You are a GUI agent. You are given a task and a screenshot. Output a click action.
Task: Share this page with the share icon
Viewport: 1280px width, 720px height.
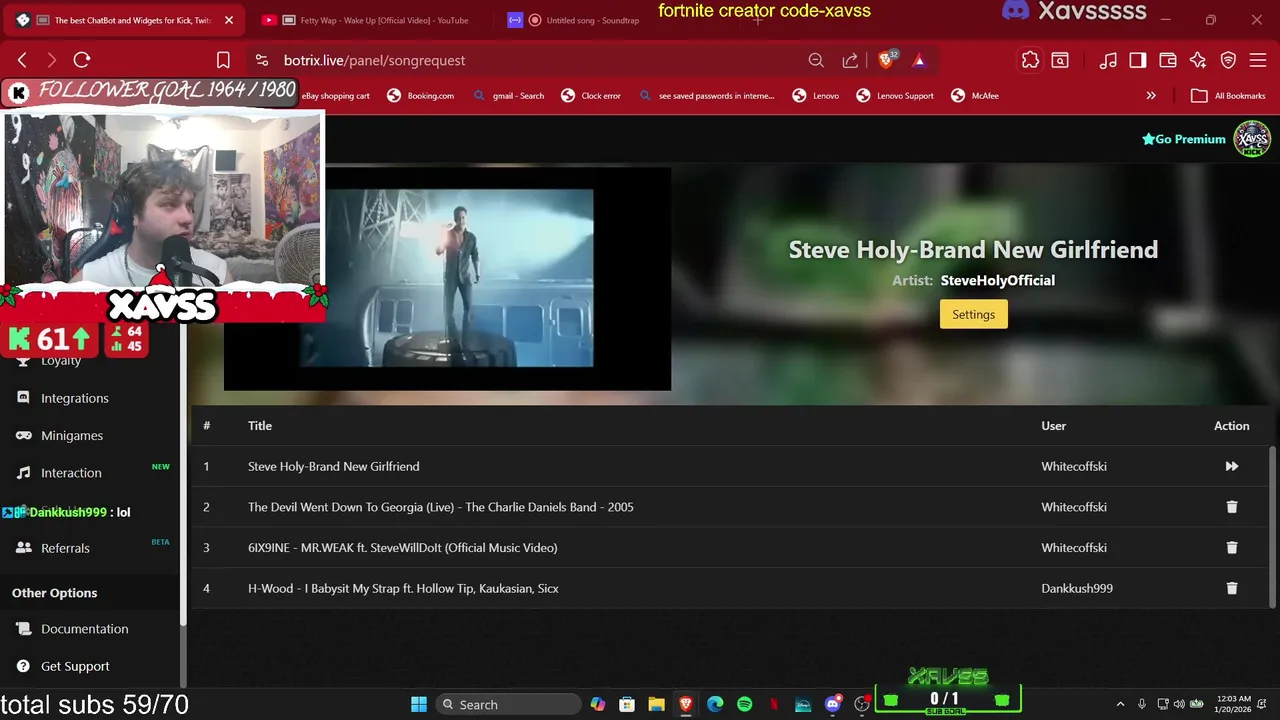pyautogui.click(x=850, y=60)
